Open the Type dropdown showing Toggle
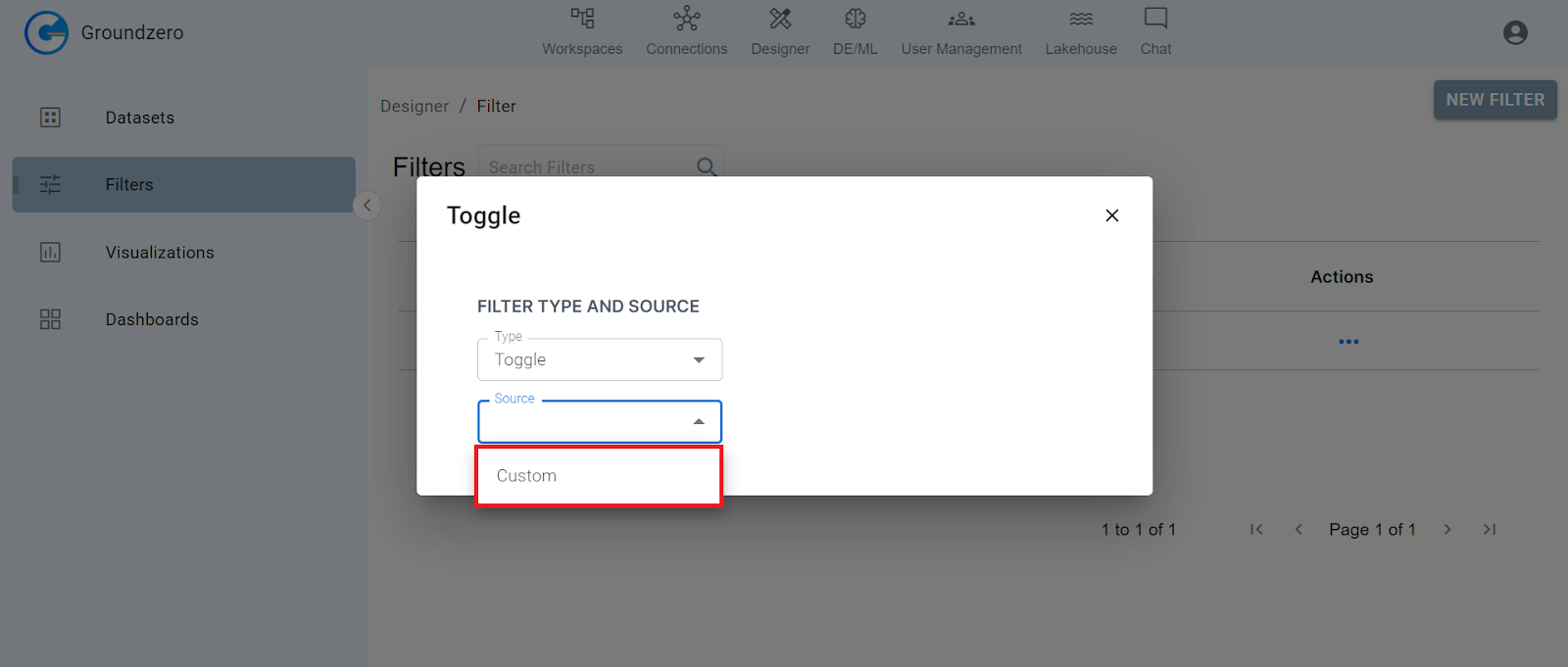Viewport: 1568px width, 667px height. pyautogui.click(x=600, y=359)
